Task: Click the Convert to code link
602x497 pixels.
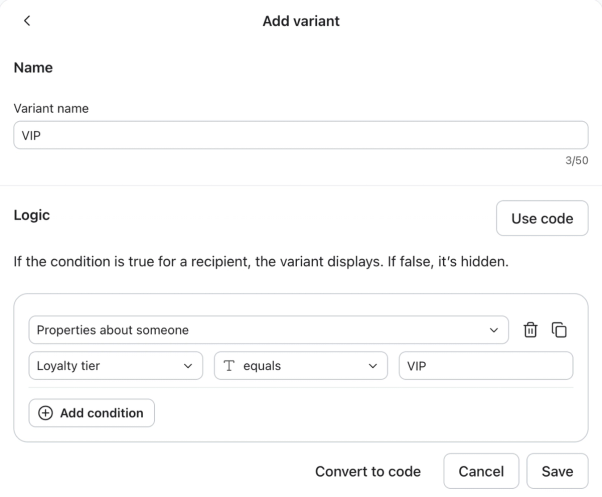Action: (x=368, y=471)
